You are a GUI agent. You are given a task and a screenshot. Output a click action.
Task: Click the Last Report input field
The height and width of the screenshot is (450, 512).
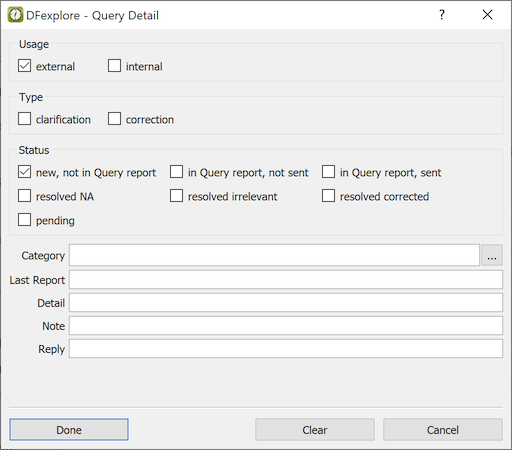(x=286, y=280)
